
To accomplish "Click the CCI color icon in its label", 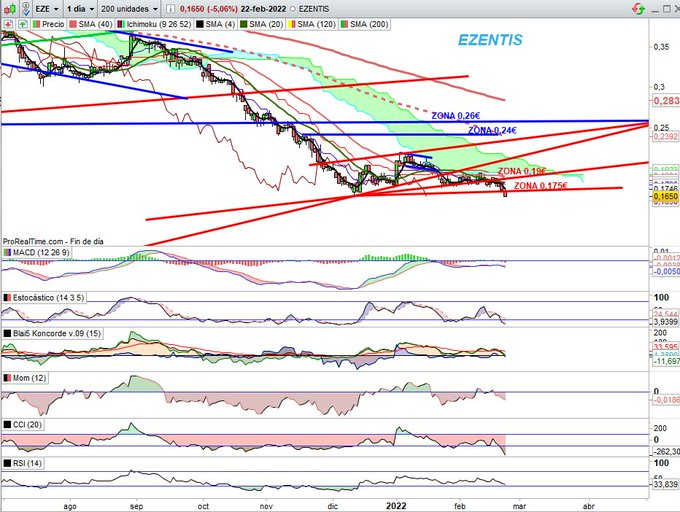I will coord(7,424).
